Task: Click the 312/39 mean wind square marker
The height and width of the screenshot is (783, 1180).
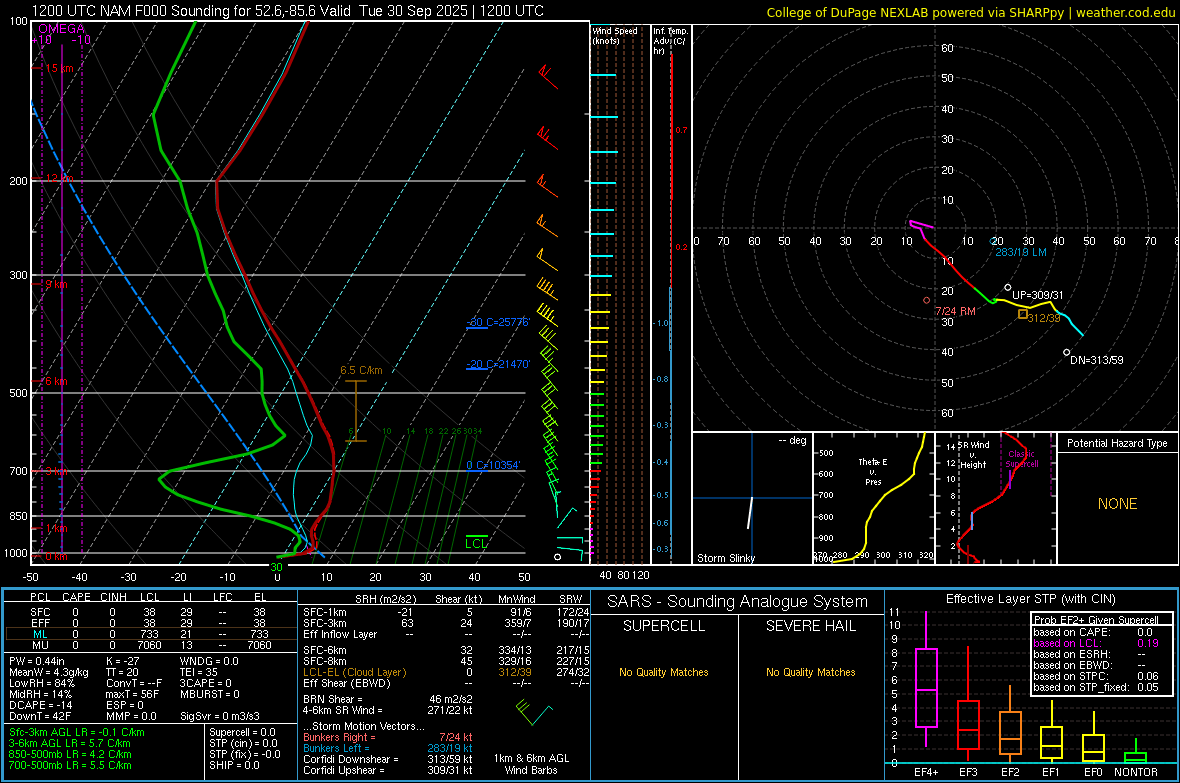Action: point(1023,314)
